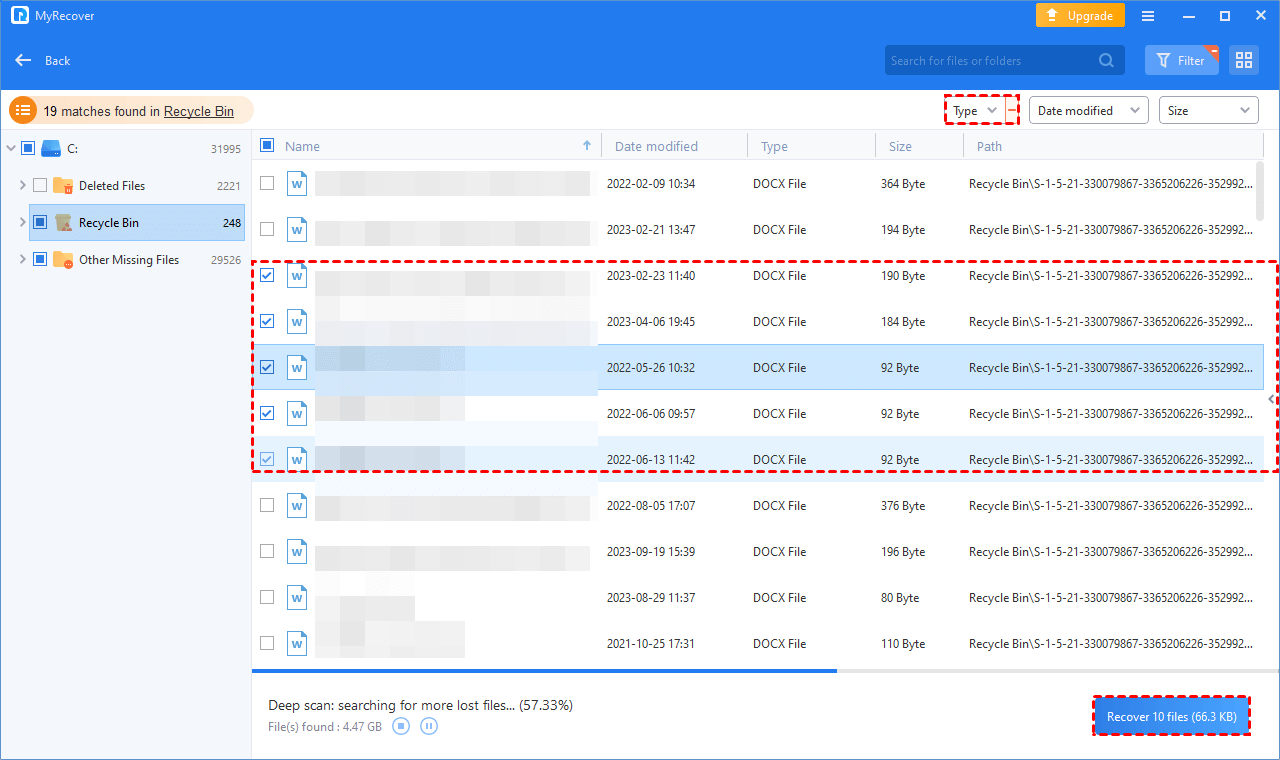Toggle the select-all checkbox in Name header
The width and height of the screenshot is (1280, 760).
coord(267,146)
